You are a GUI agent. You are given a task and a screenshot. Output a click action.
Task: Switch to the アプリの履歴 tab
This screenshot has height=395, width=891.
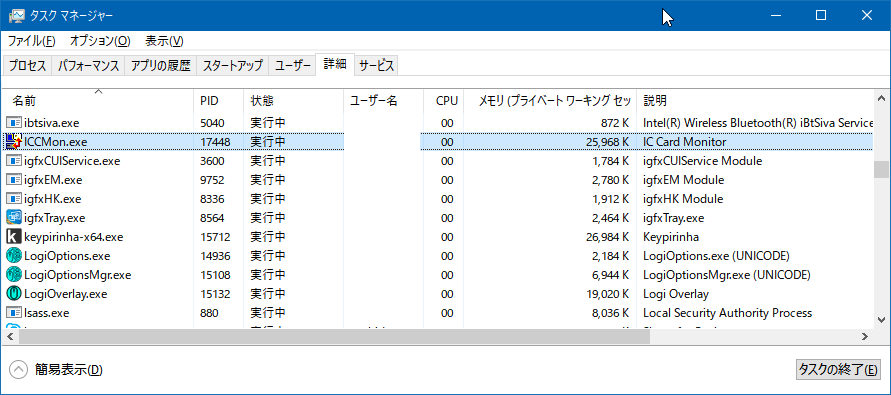pyautogui.click(x=161, y=65)
